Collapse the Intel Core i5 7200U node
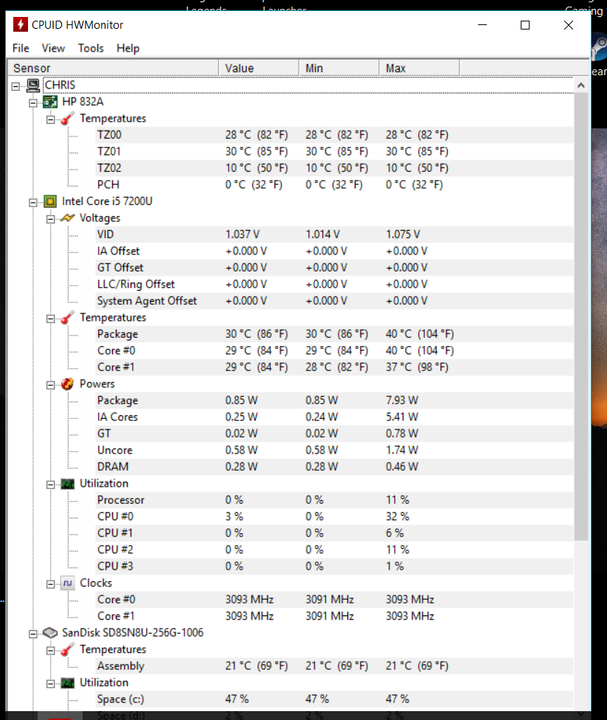 [x=33, y=202]
